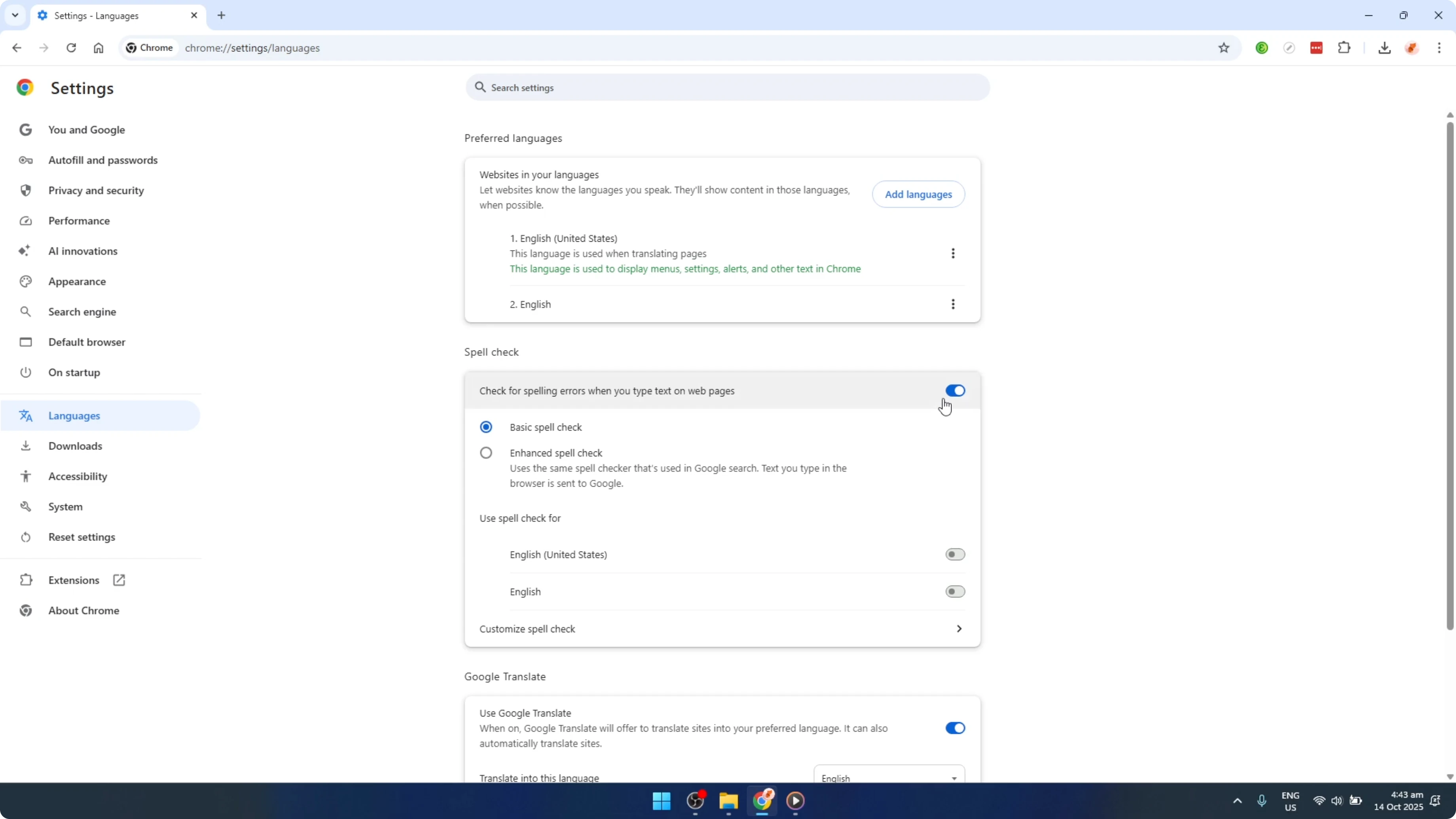Toggle spell check for English language row
This screenshot has height=819, width=1456.
point(955,592)
